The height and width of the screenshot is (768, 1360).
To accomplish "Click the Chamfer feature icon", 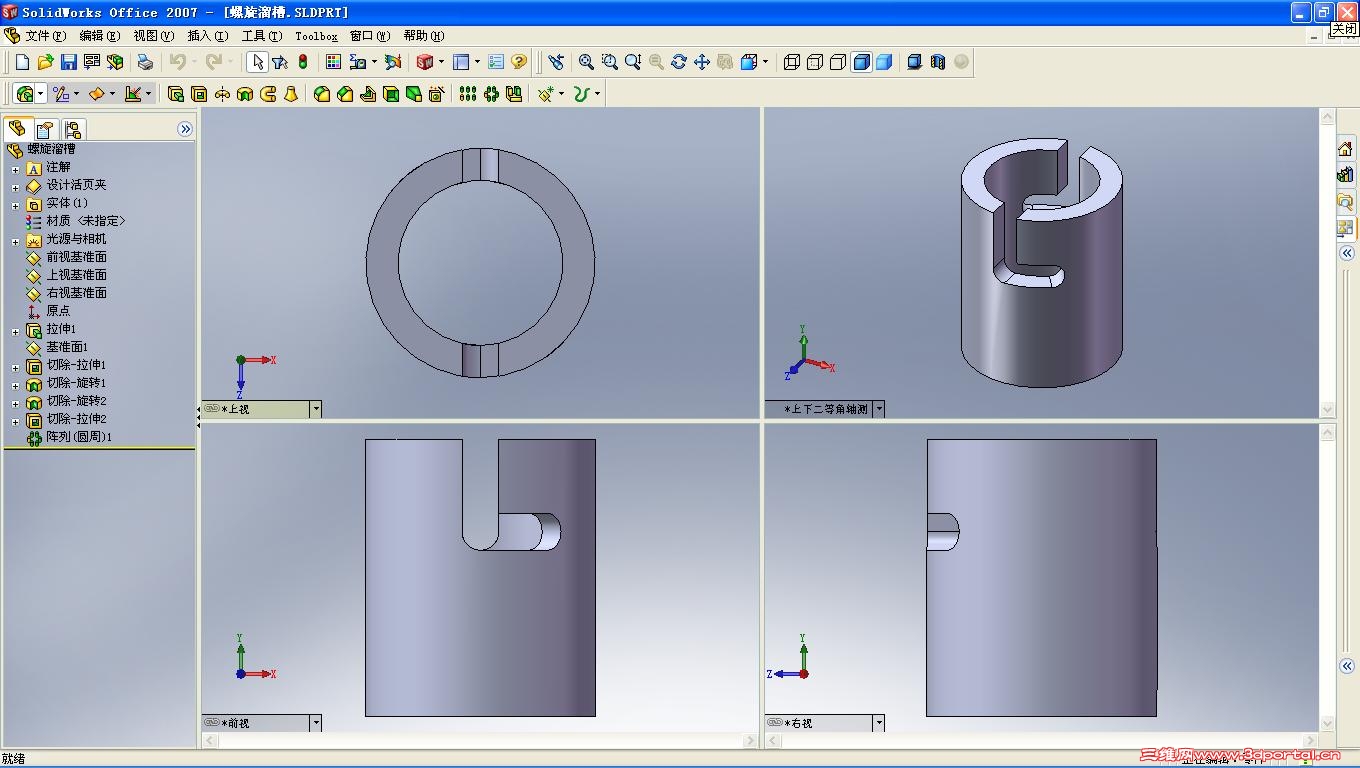I will pos(345,94).
